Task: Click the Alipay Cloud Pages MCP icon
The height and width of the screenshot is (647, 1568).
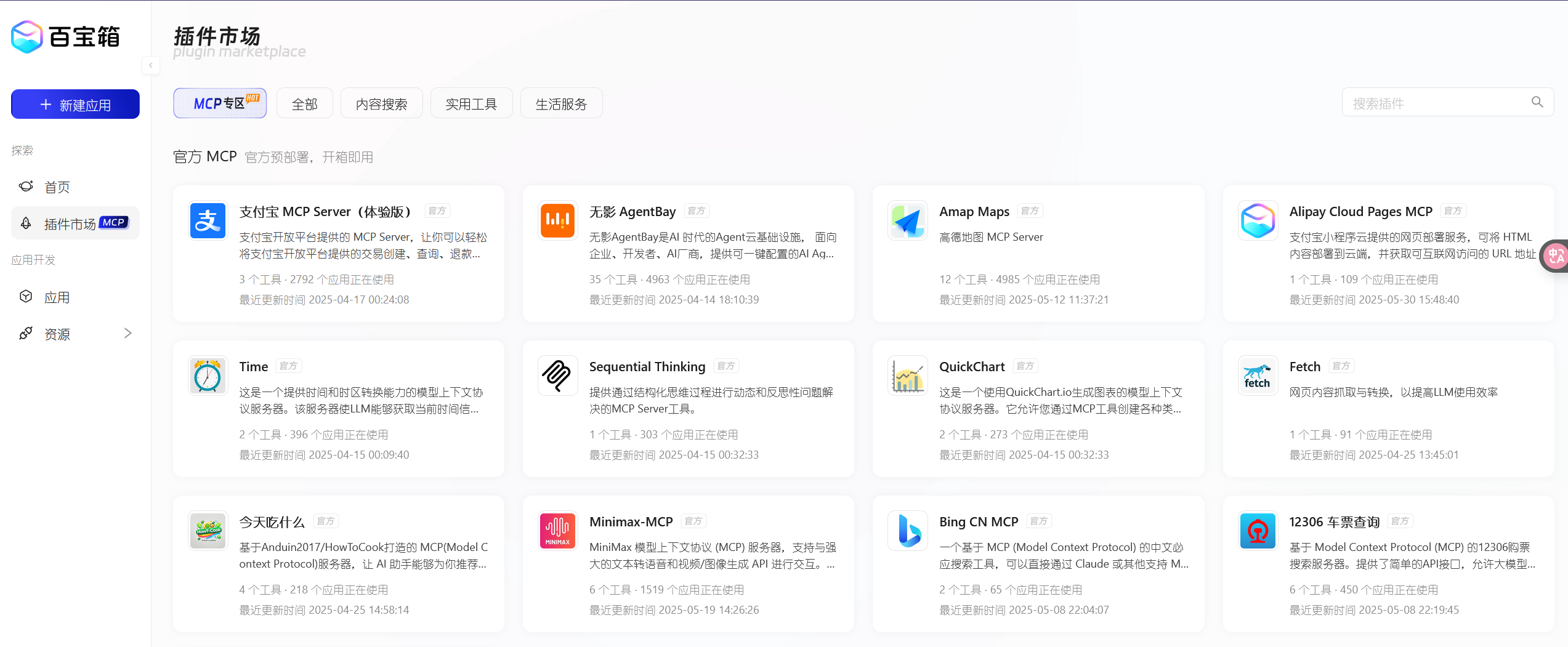Action: point(1258,220)
